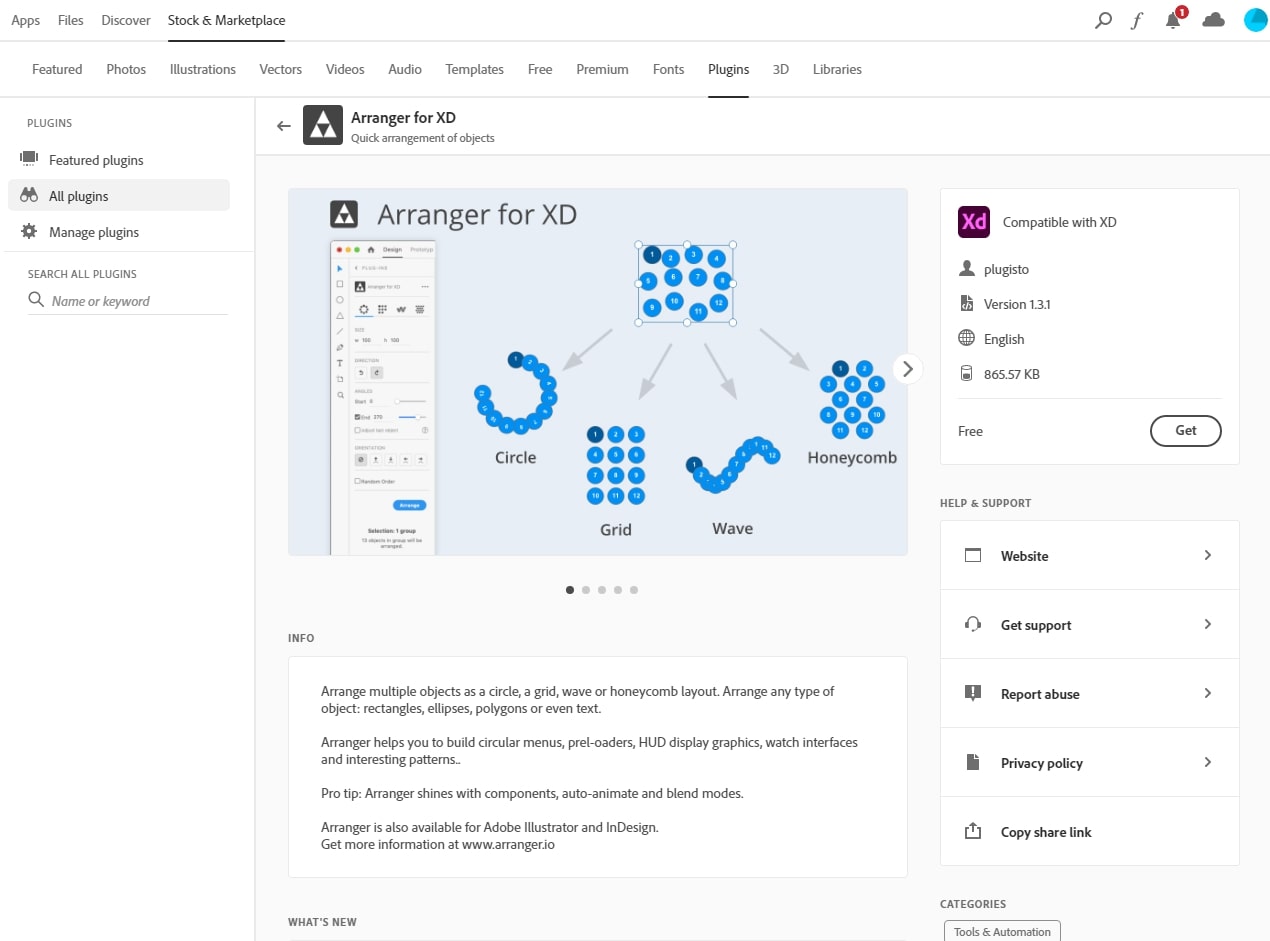Click the Arranger for XD plugin logo icon
This screenshot has width=1270, height=941.
coord(323,125)
